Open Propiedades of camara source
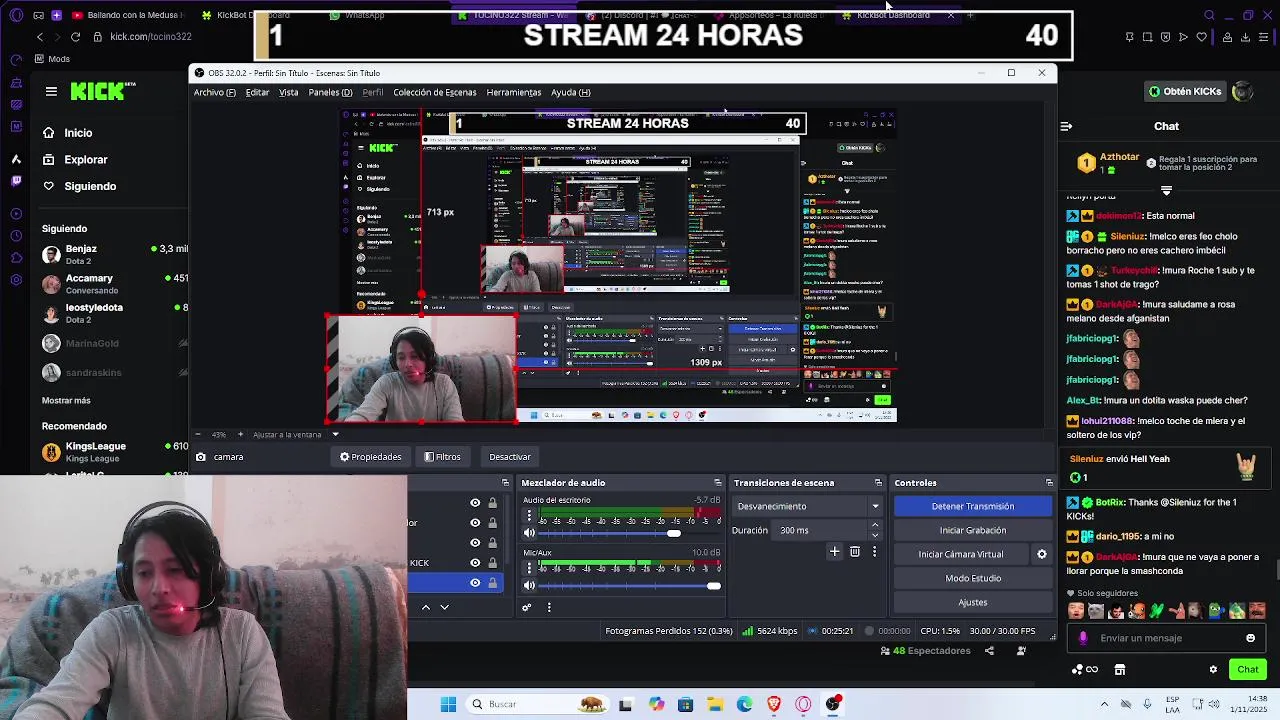1280x720 pixels. 371,457
